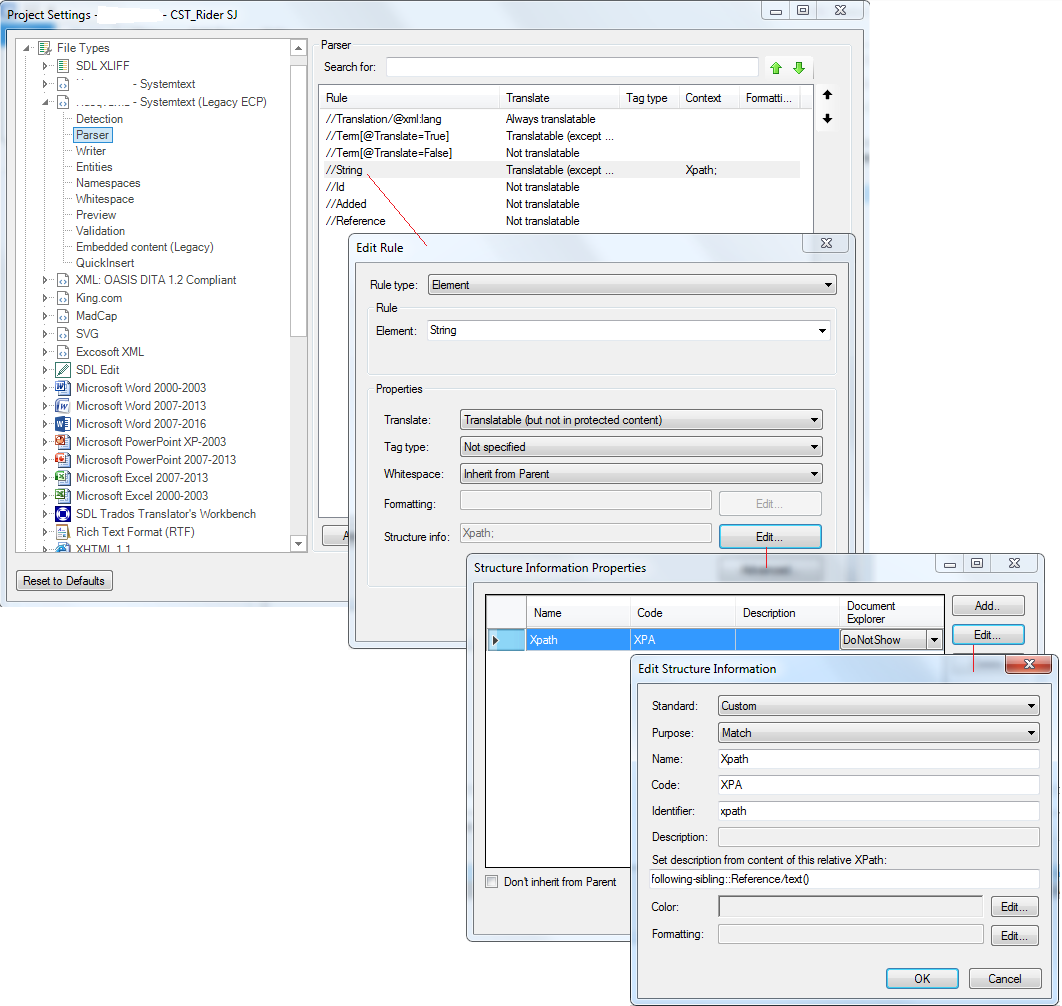Click the SDL Edit pencil icon
Screen dimensions: 1062x1006
(x=63, y=370)
